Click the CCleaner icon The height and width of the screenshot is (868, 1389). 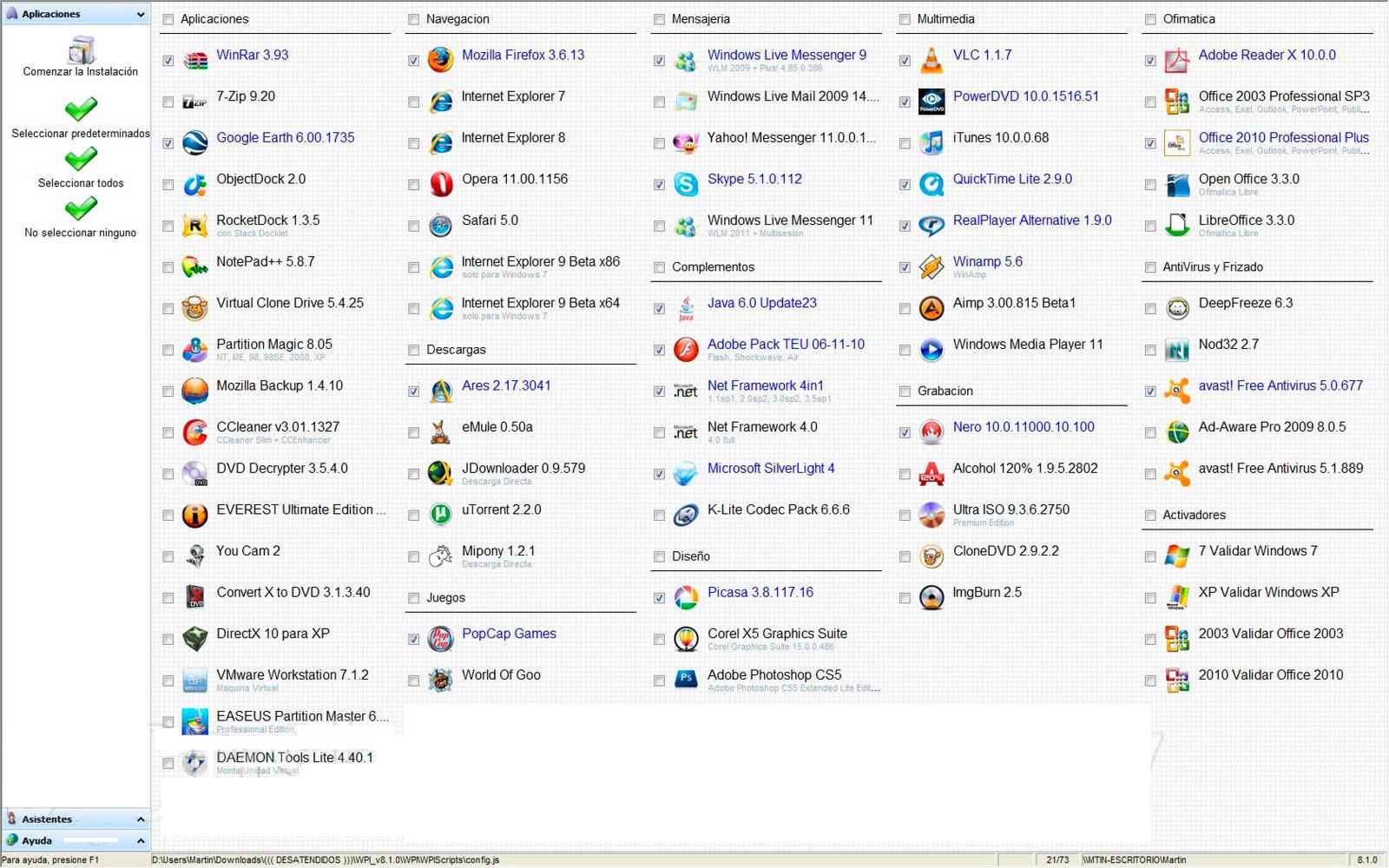tap(195, 432)
